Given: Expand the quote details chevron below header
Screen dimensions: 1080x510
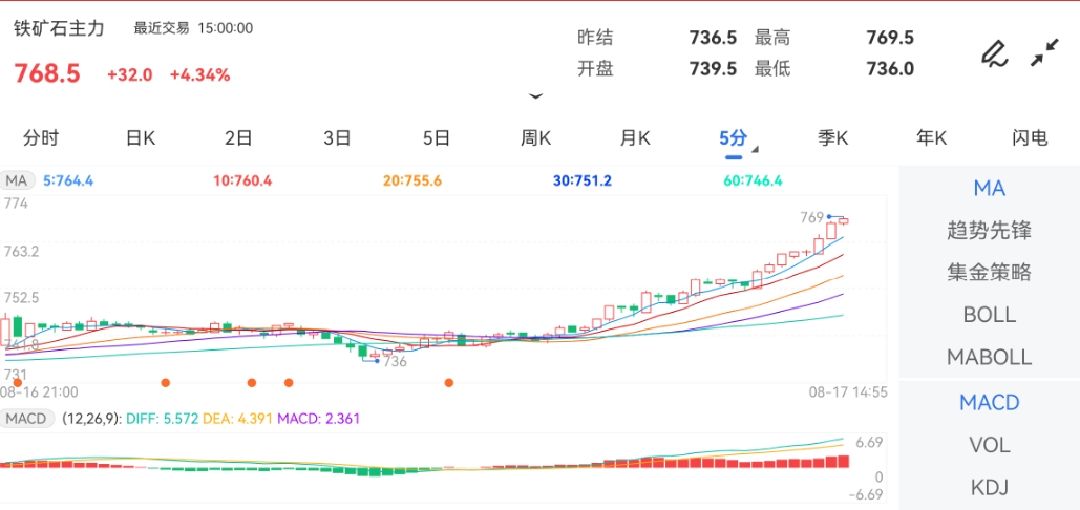Looking at the screenshot, I should tap(536, 96).
